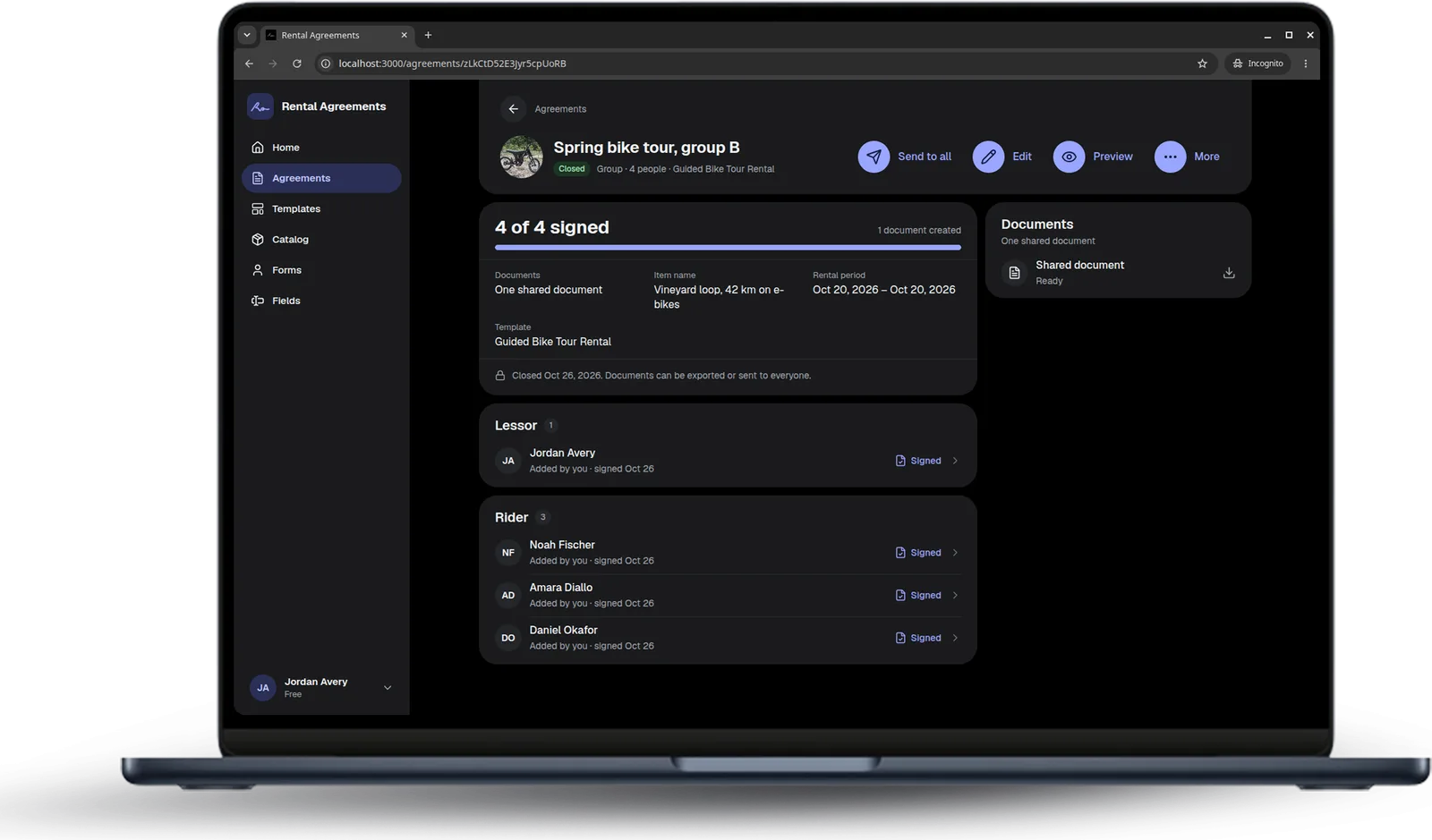Open a new browser tab
This screenshot has height=840, width=1432.
tap(428, 35)
